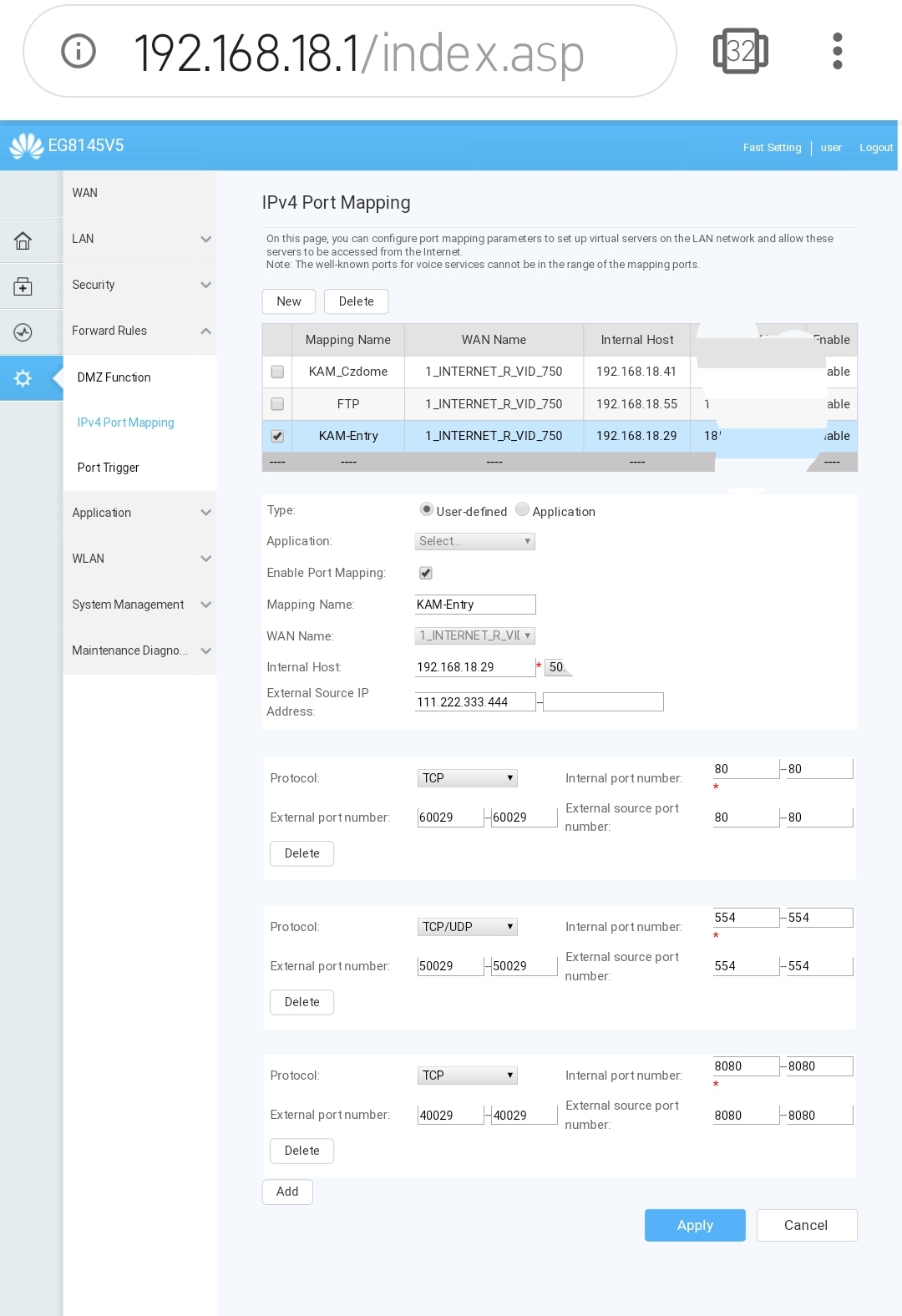This screenshot has width=902, height=1316.
Task: Uncheck the Enable Port Mapping checkbox
Action: click(426, 573)
